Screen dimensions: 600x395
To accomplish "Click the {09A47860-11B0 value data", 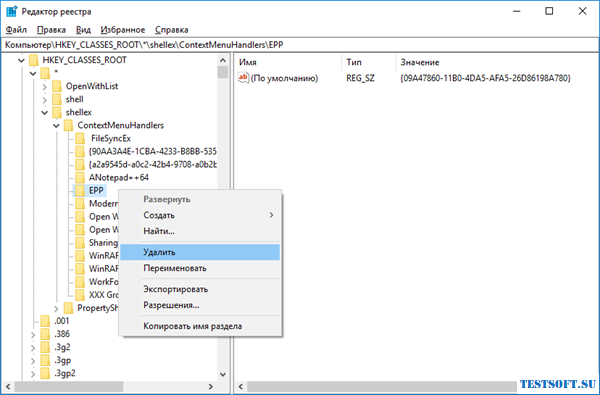I will (485, 78).
